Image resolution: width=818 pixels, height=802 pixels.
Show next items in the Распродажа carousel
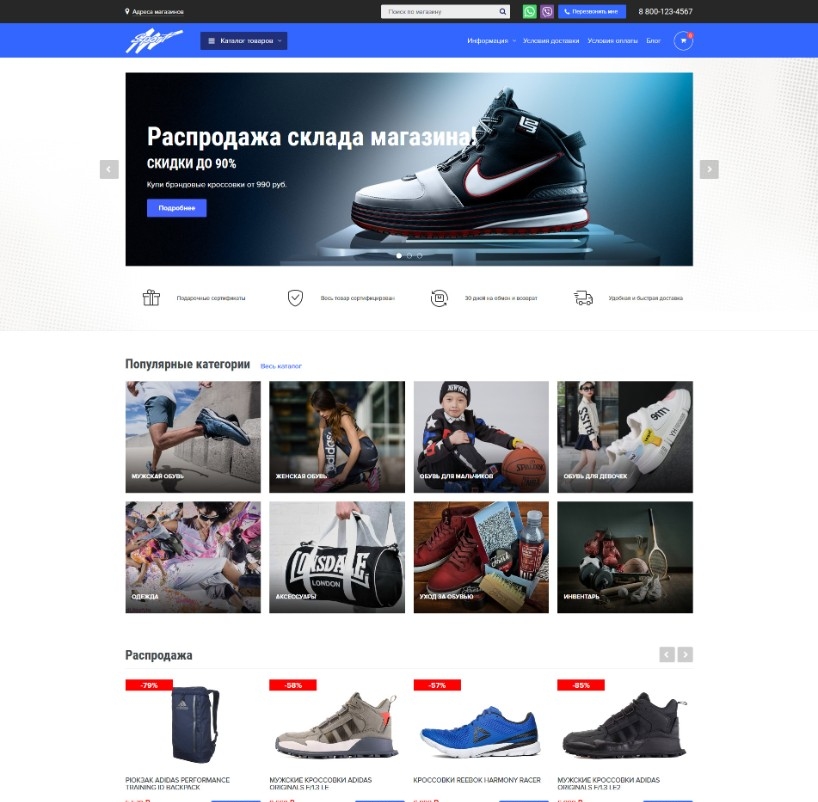point(685,654)
